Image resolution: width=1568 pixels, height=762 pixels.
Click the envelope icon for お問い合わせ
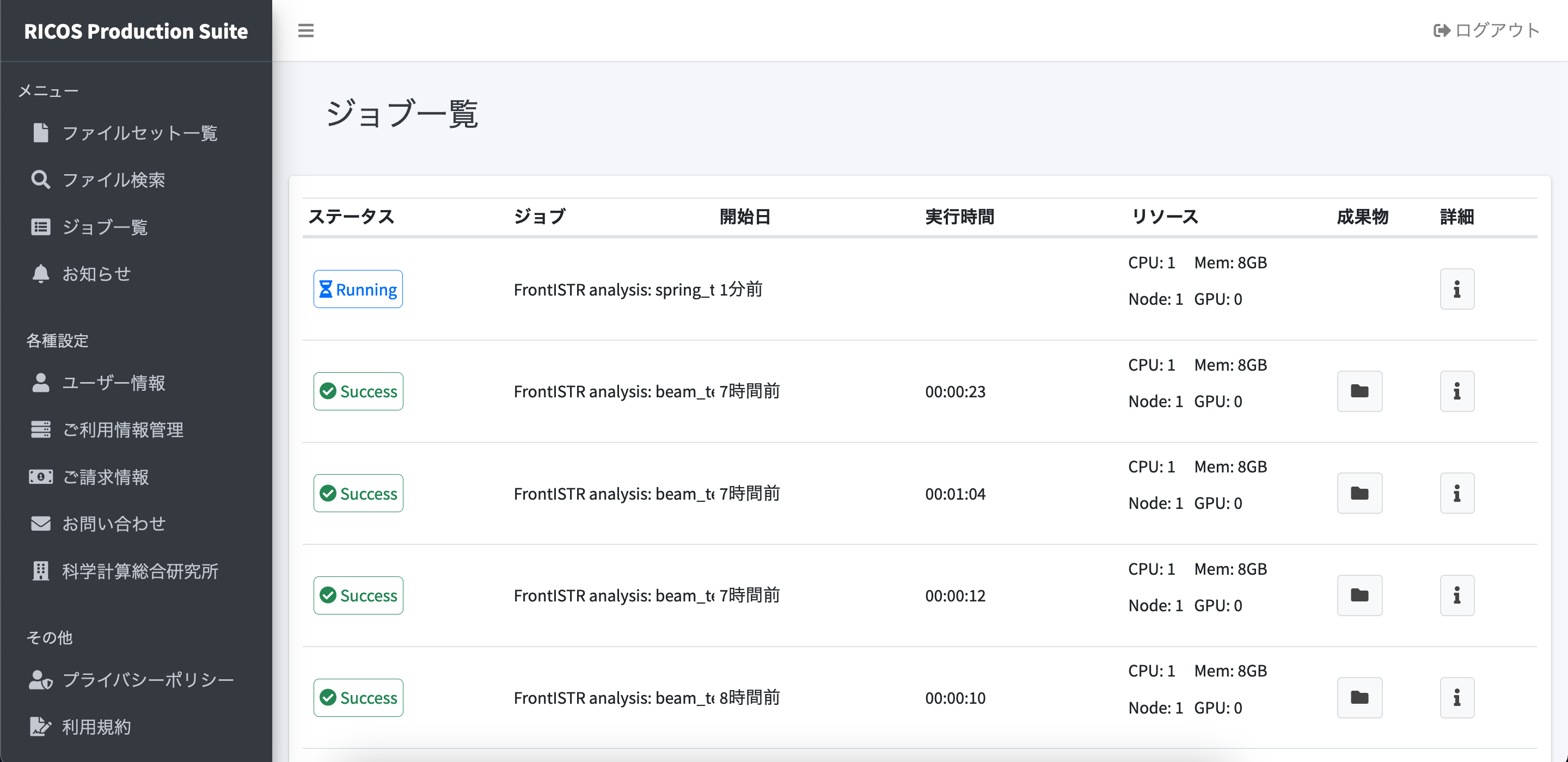pos(40,524)
